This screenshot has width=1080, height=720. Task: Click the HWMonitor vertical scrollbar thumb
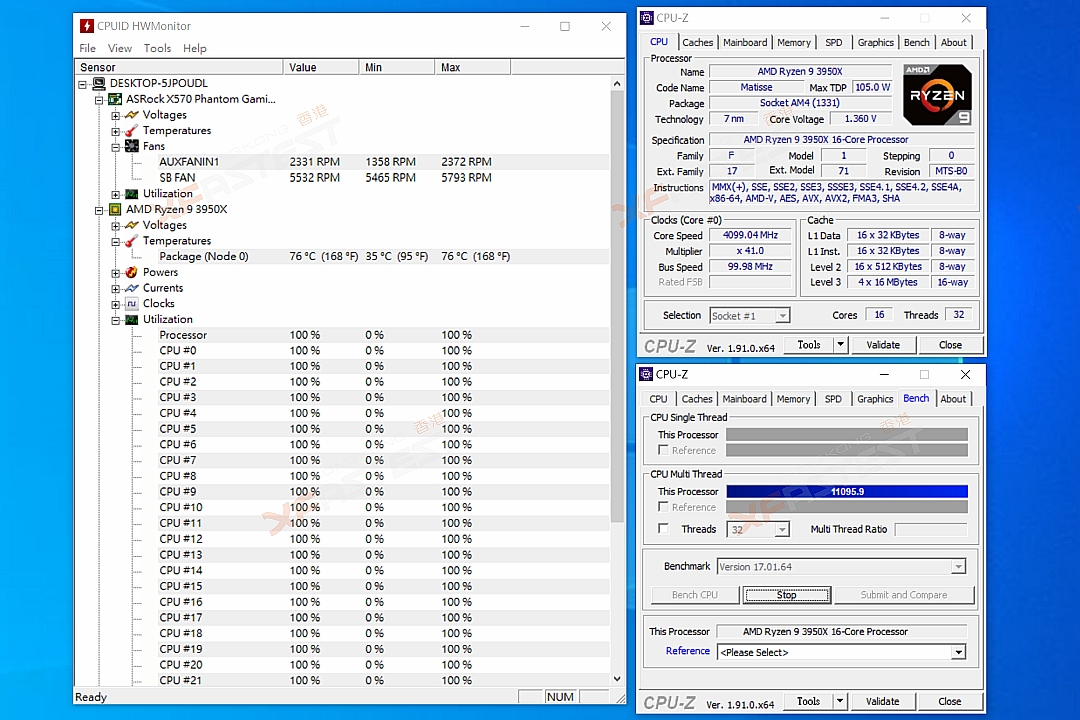point(617,307)
